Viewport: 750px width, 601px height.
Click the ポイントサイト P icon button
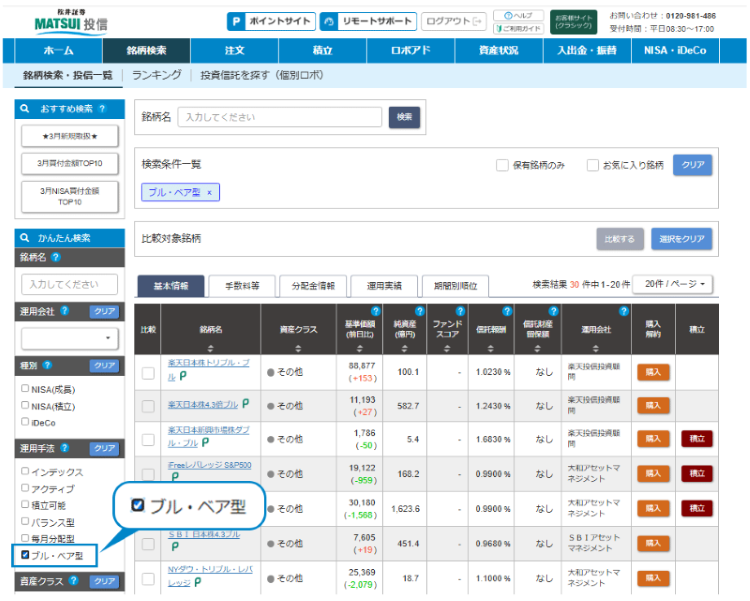[x=236, y=20]
